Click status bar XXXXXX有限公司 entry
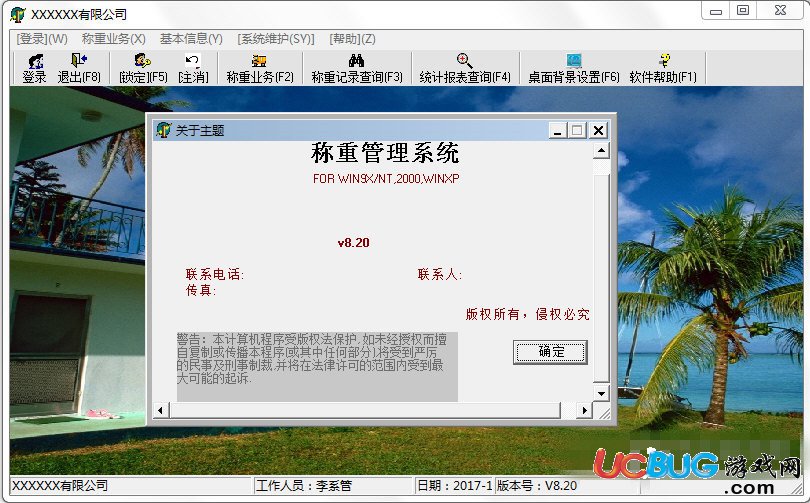810x503 pixels. 131,485
